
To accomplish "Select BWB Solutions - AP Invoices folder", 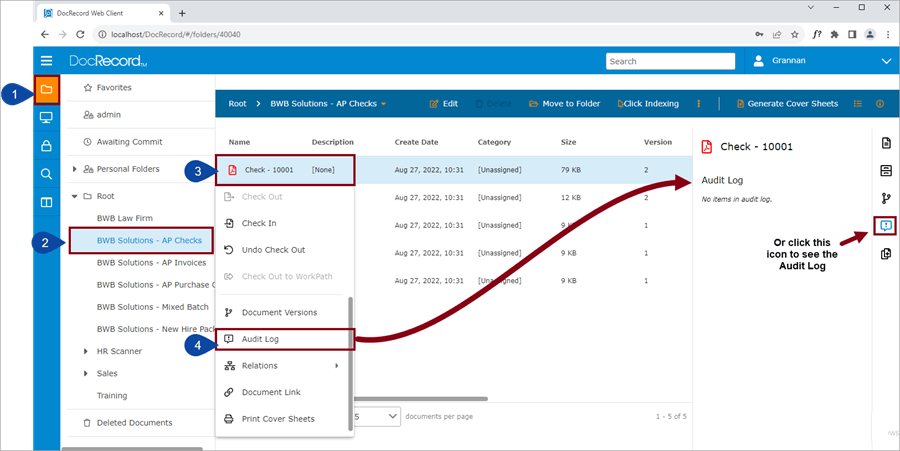I will tap(152, 263).
